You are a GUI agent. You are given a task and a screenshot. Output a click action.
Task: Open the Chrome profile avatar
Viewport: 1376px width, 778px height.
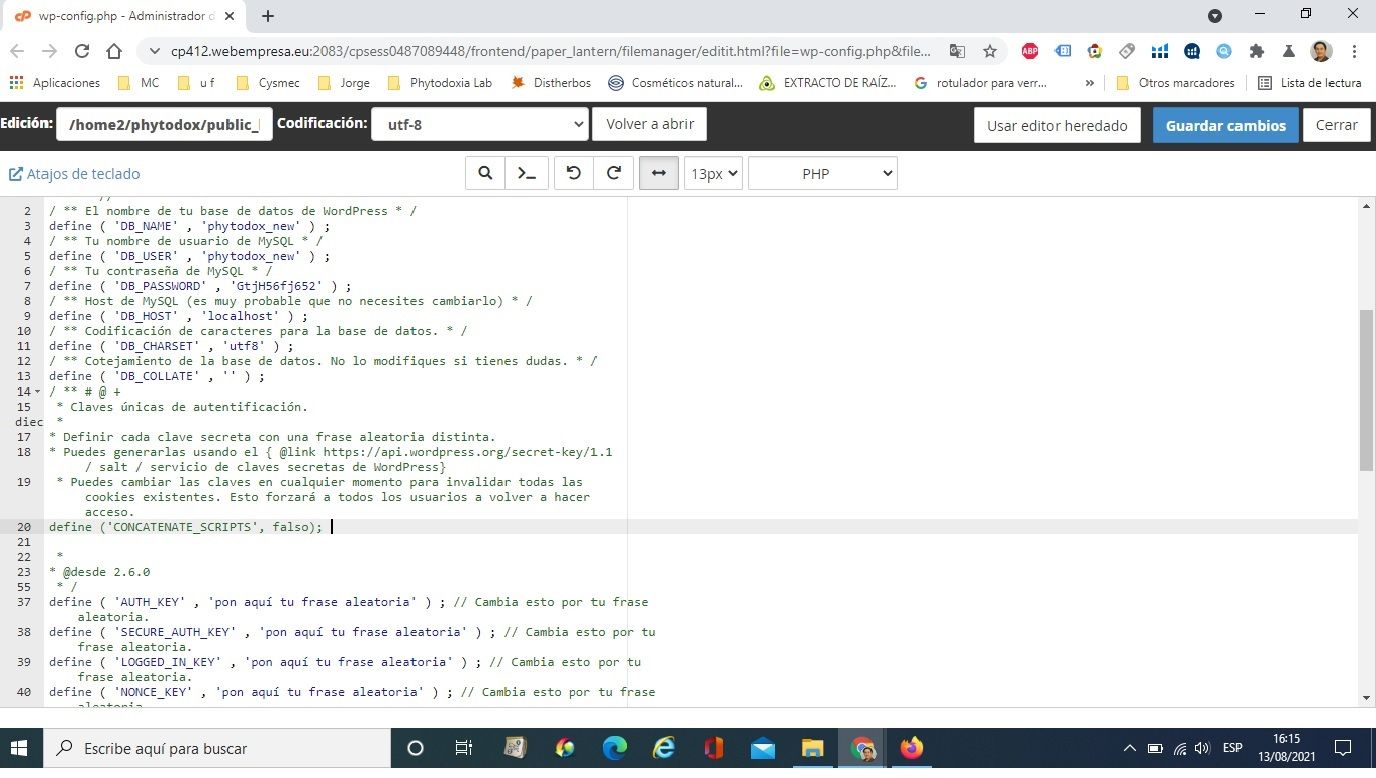(1321, 51)
